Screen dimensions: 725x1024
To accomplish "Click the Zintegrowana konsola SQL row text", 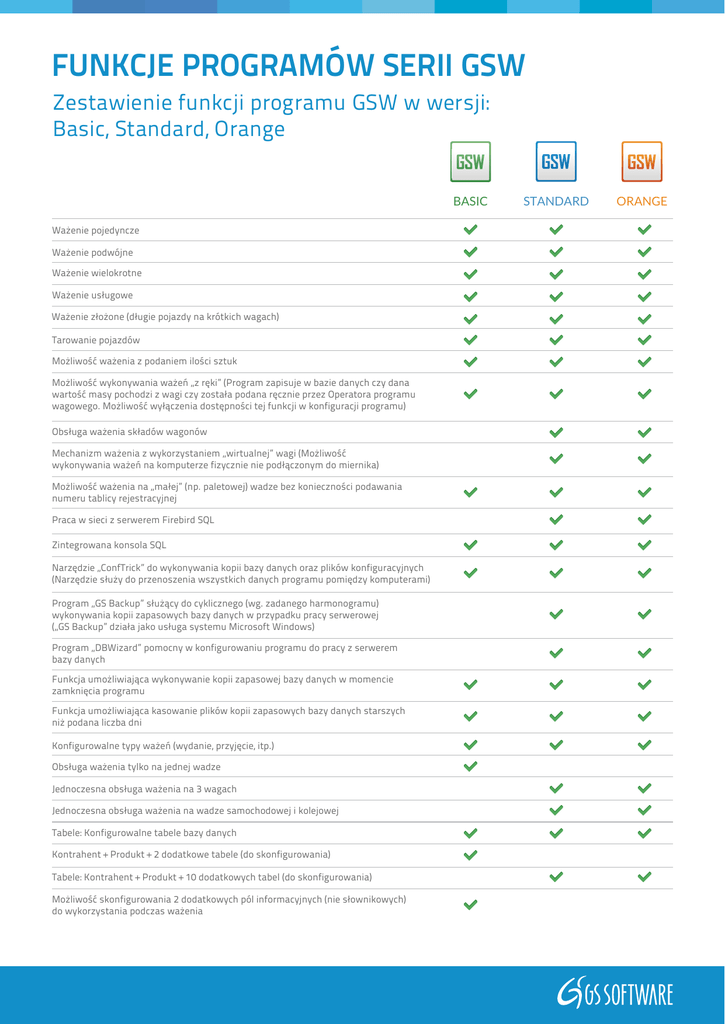I will pyautogui.click(x=109, y=546).
